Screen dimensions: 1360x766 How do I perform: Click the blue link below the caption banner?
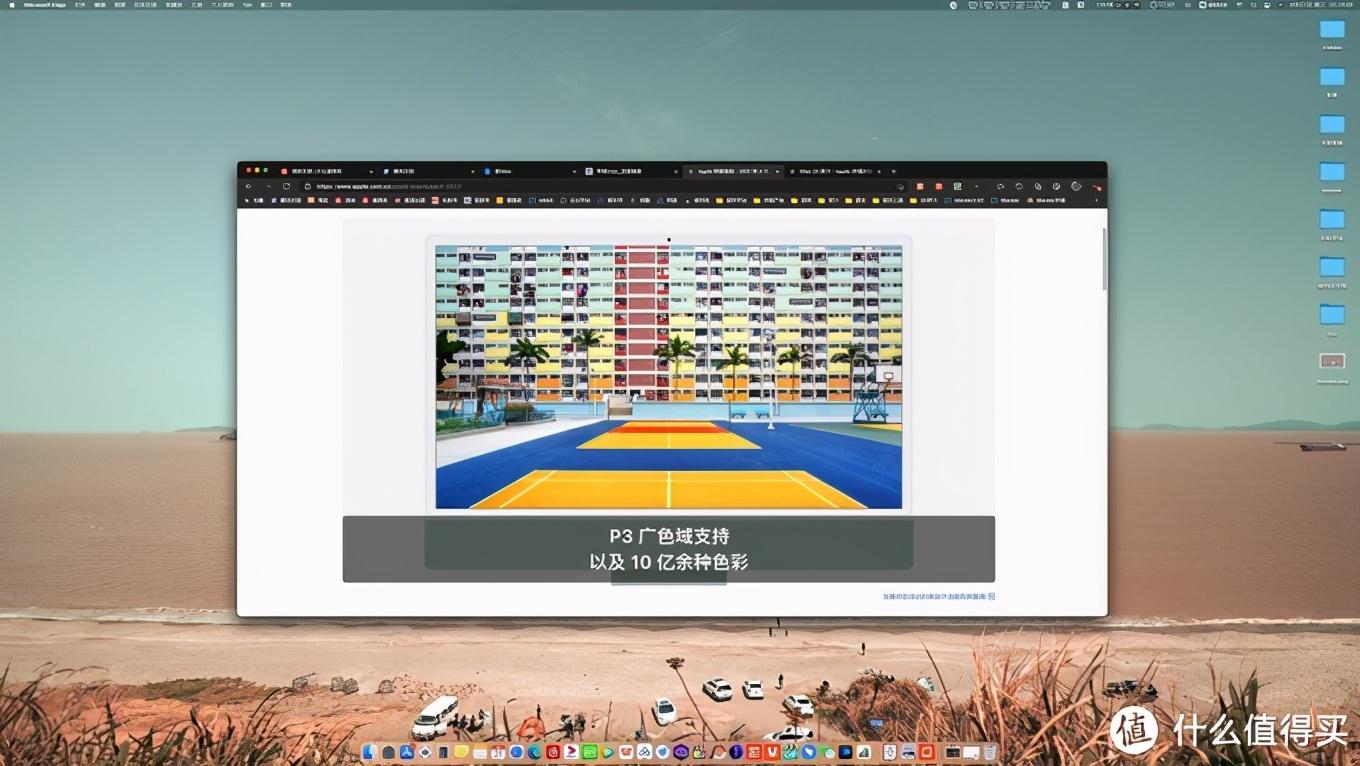[x=938, y=597]
